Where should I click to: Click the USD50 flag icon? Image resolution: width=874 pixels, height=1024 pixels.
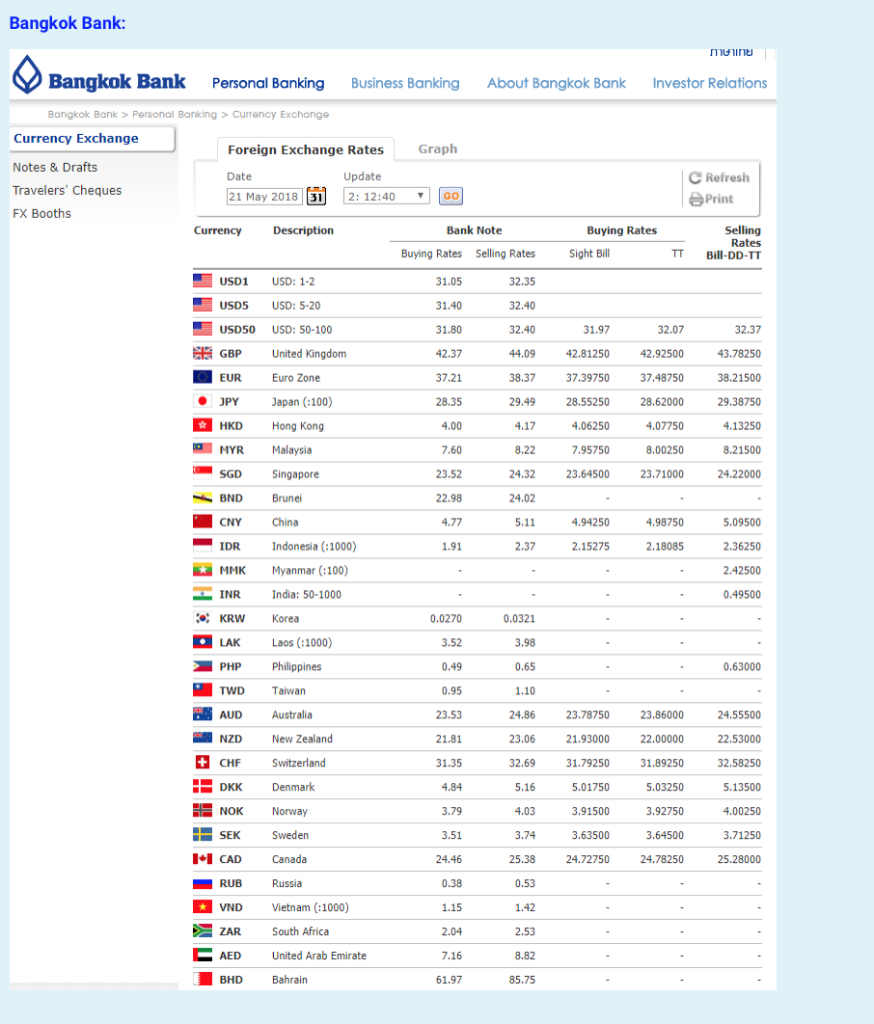pos(202,329)
